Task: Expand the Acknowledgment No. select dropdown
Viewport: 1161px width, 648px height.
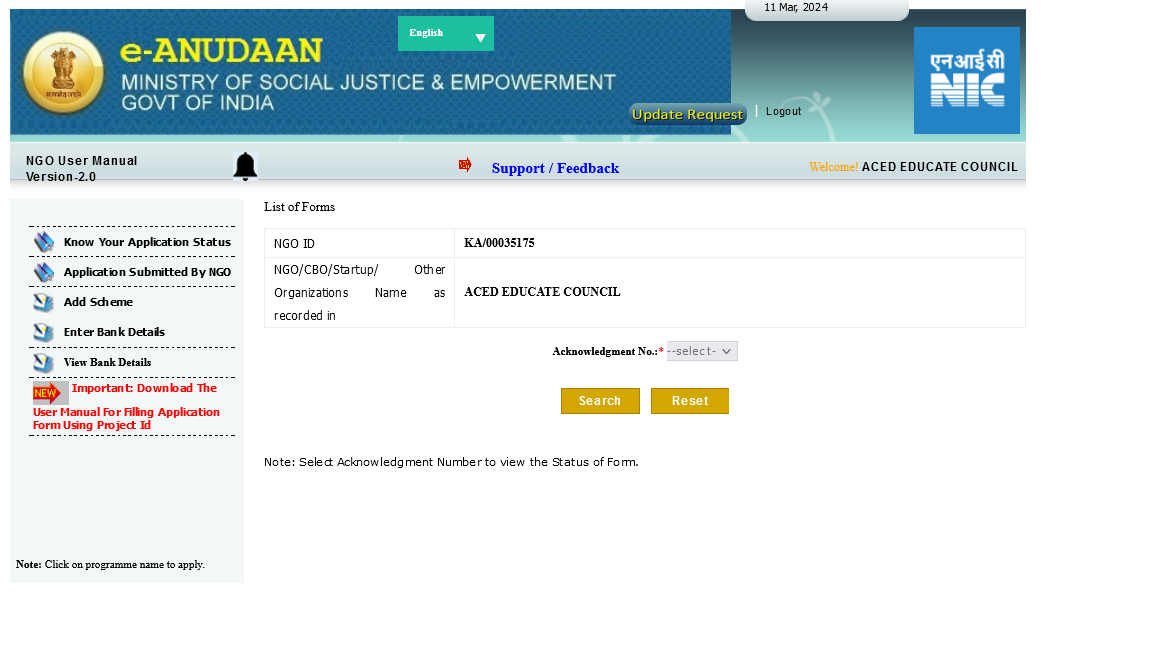Action: [702, 351]
